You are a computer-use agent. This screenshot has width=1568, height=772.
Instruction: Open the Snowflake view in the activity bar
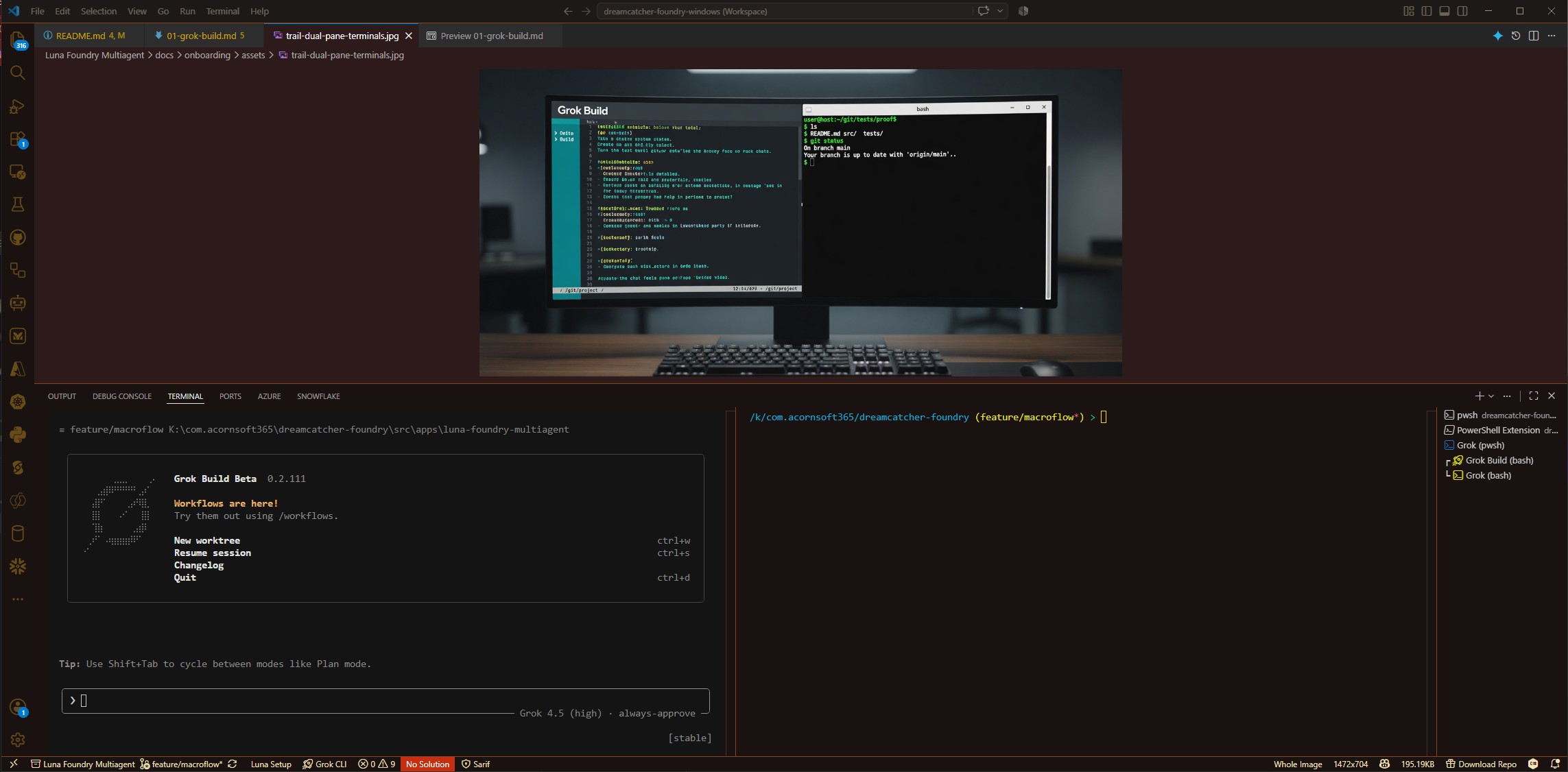click(x=18, y=566)
